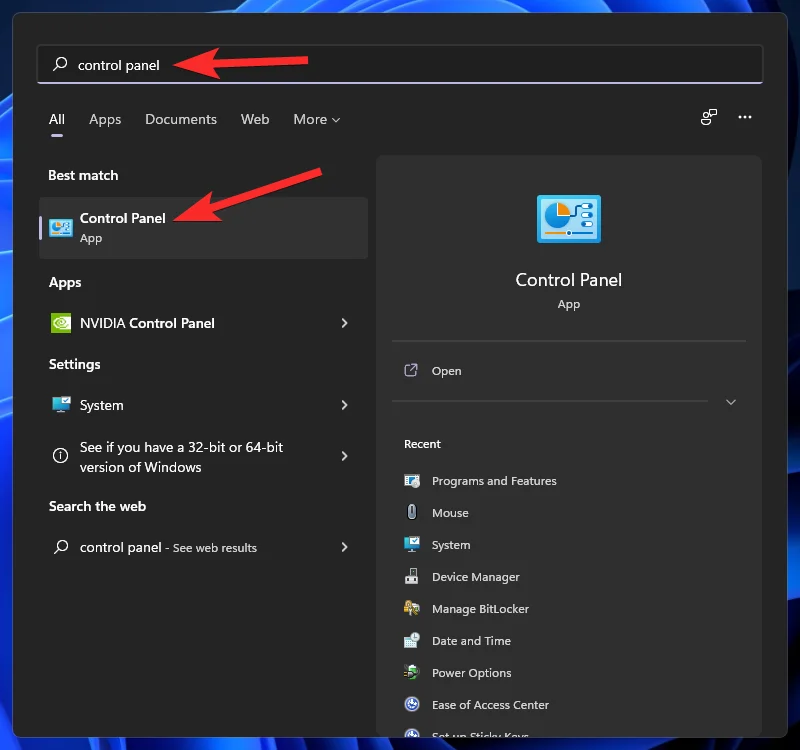Expand NVIDIA Control Panel result arrow
Viewport: 800px width, 750px height.
click(344, 323)
